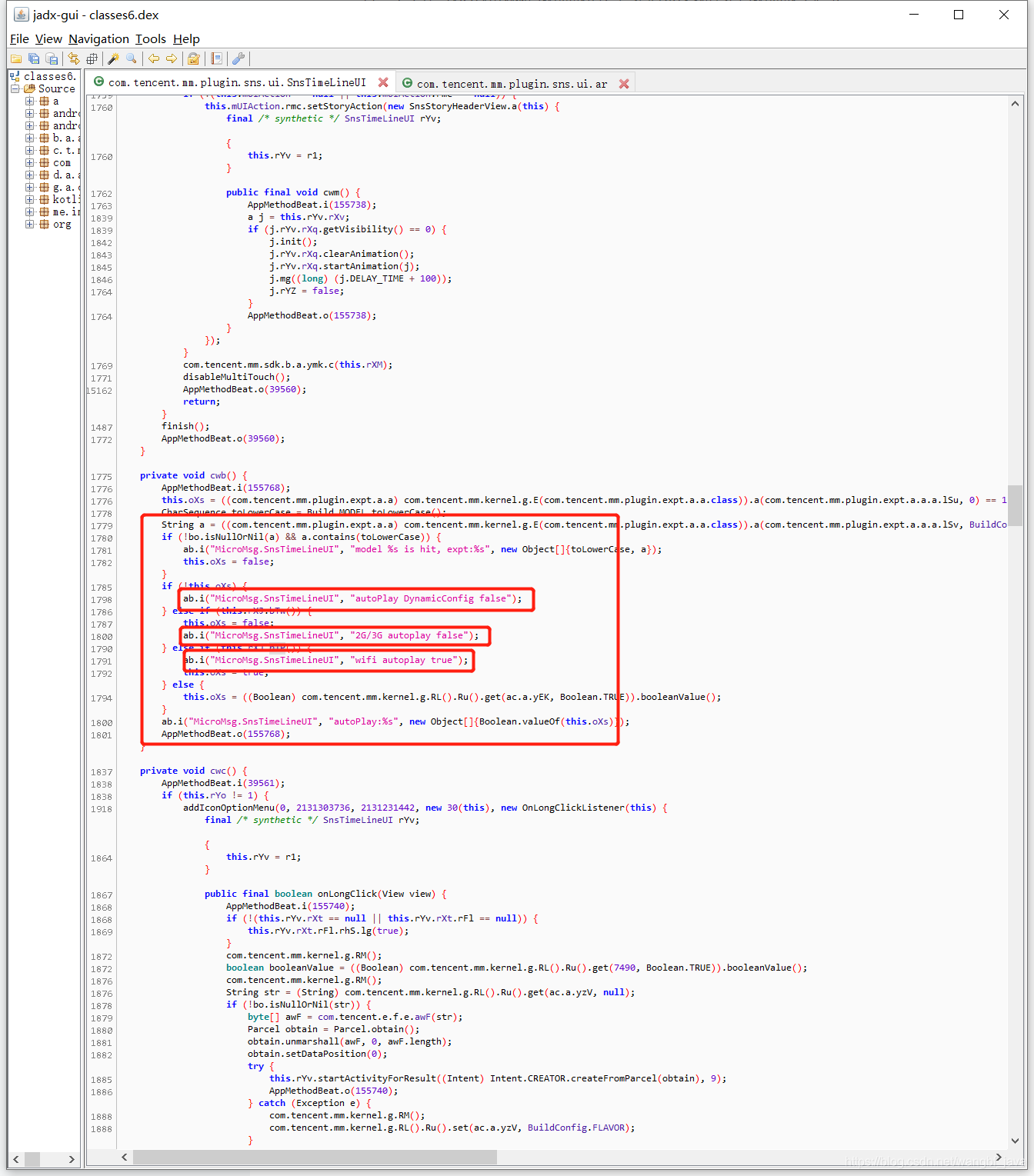This screenshot has height=1176, width=1034.
Task: Open the Help menu
Action: click(x=186, y=38)
